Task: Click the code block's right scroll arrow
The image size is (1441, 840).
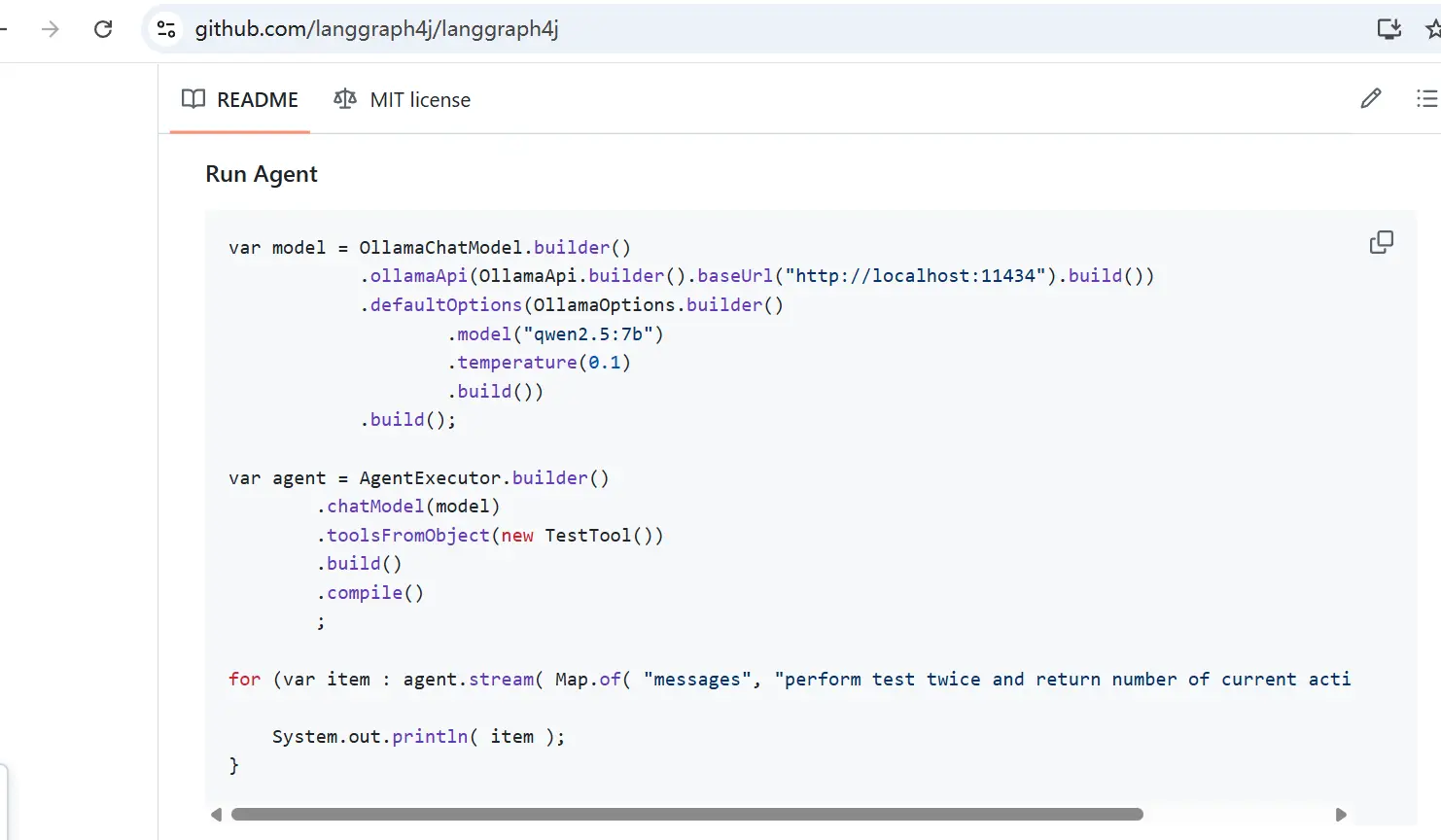Action: tap(1341, 815)
